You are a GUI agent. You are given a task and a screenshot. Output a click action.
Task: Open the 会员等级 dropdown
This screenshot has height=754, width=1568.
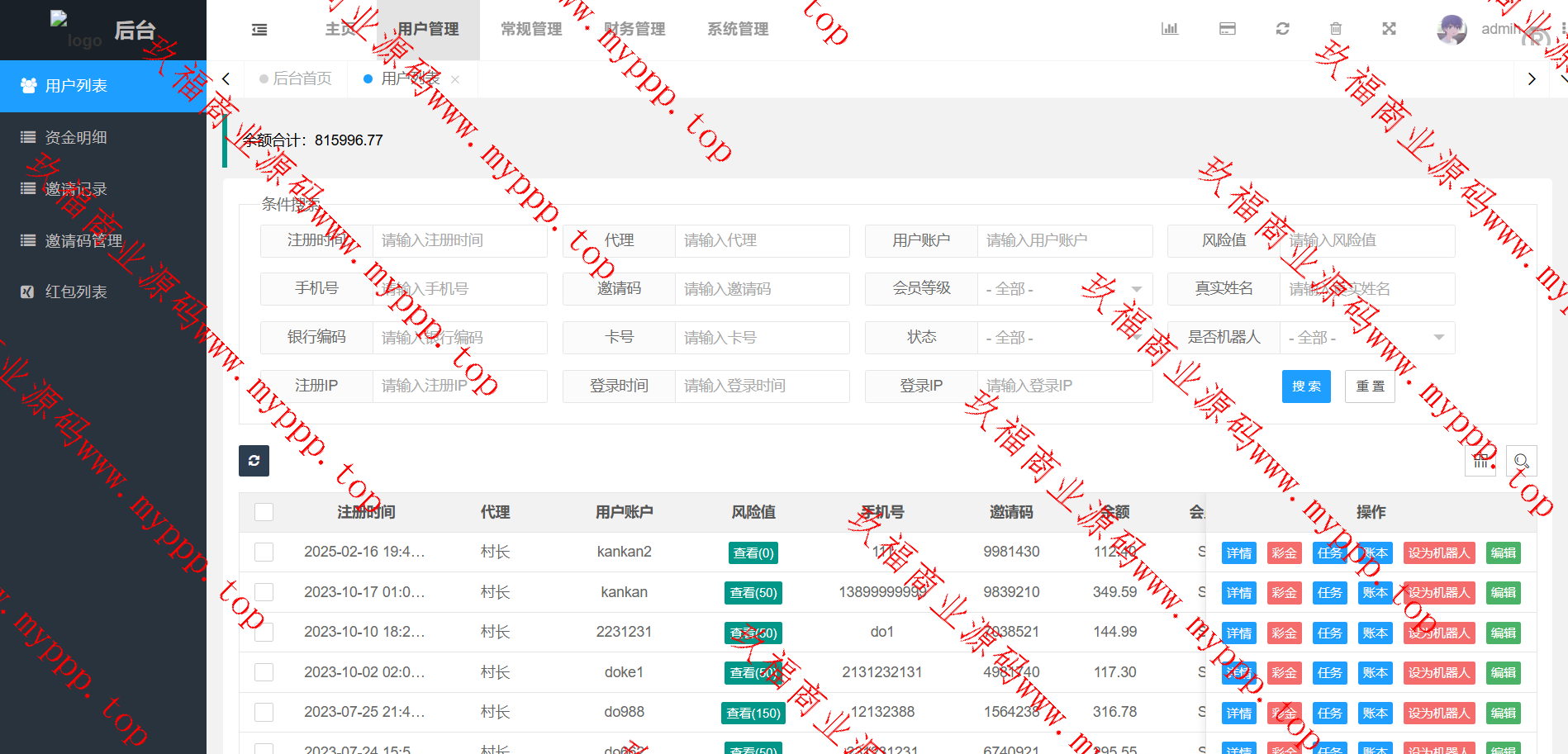pos(1064,289)
